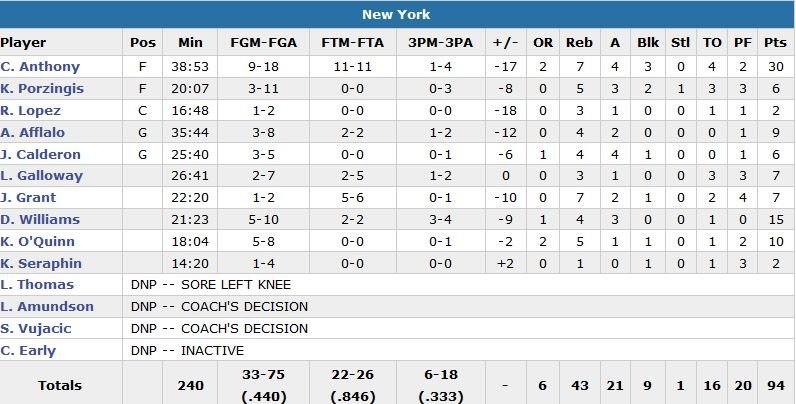Open J. Grant player link
The height and width of the screenshot is (404, 796).
[x=29, y=198]
